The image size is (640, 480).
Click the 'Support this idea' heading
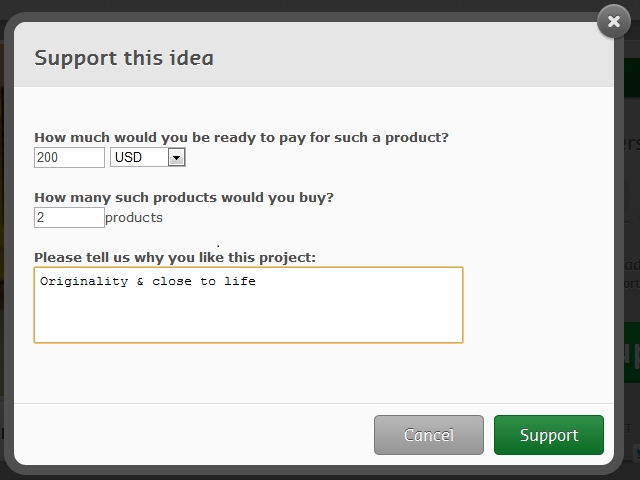124,57
